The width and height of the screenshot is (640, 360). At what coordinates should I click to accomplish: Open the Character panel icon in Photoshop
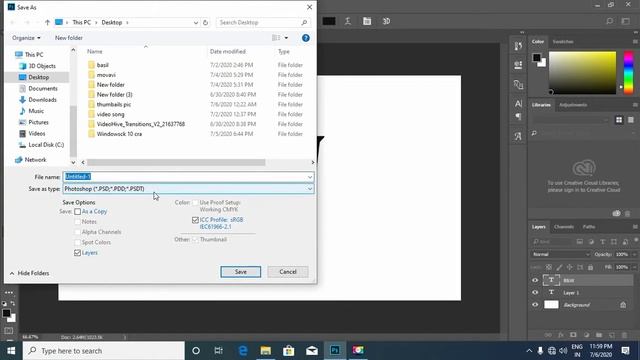[x=518, y=104]
